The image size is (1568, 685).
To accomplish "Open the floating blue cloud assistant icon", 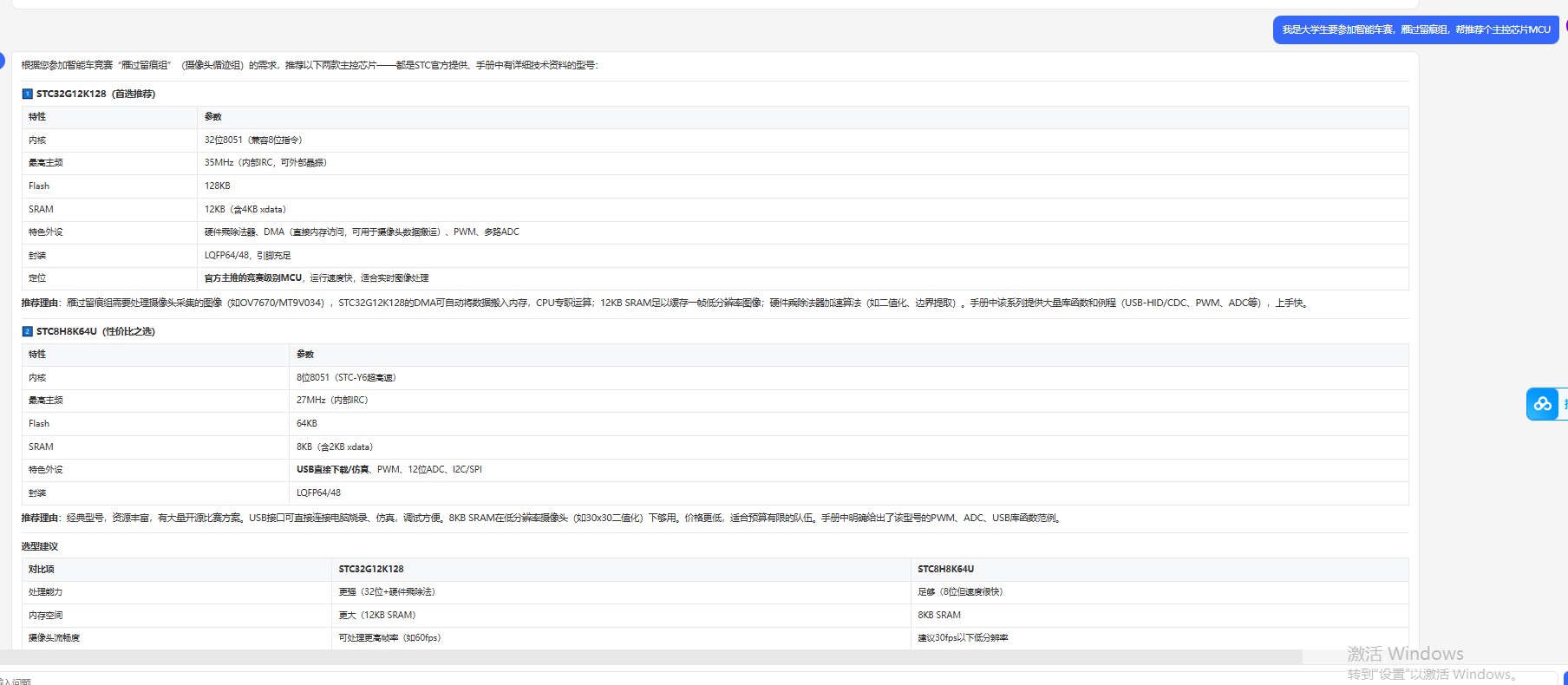I will pyautogui.click(x=1542, y=404).
